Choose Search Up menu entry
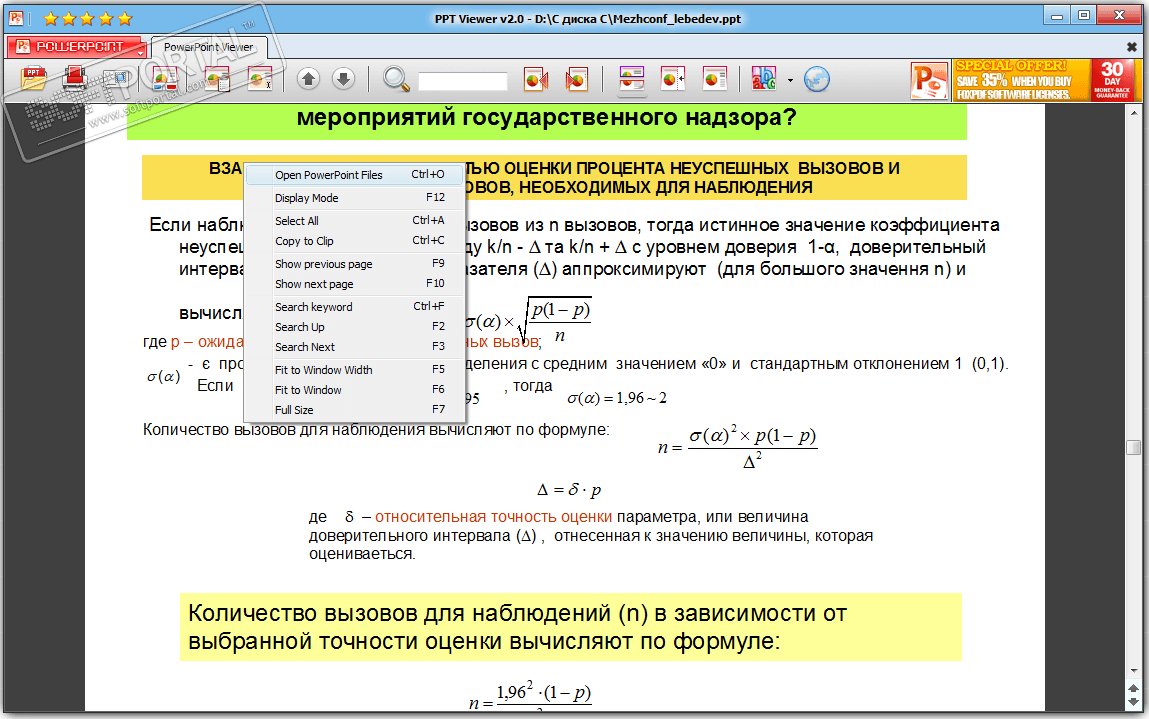The width and height of the screenshot is (1149, 719). point(355,327)
